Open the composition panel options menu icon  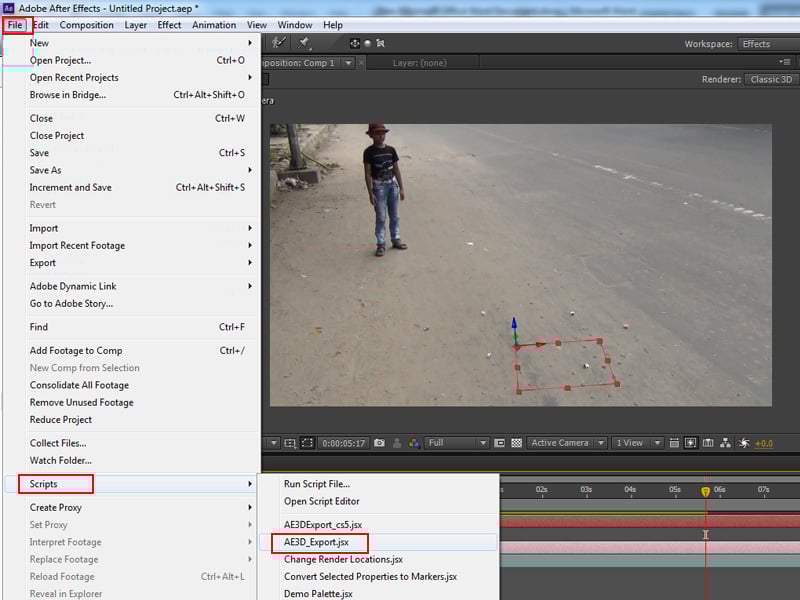point(785,62)
